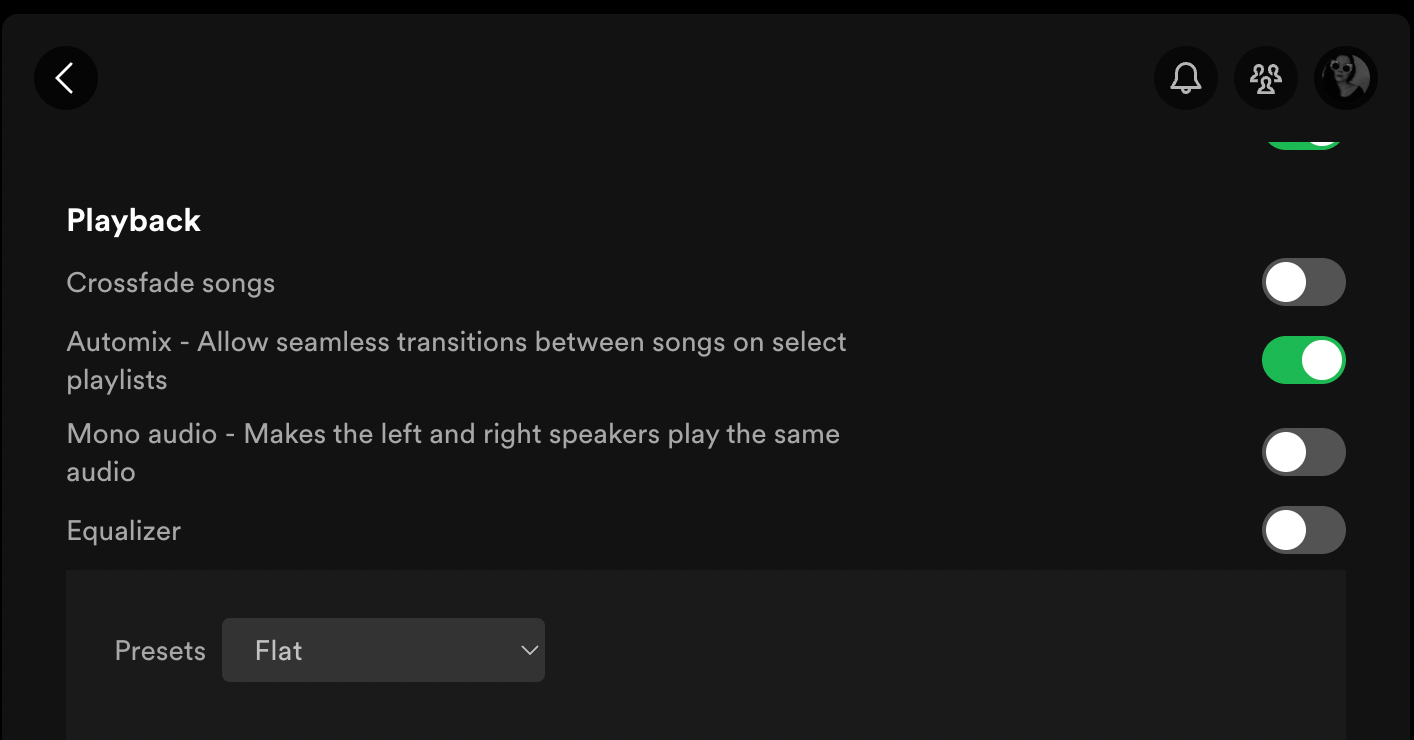Open the Presets dropdown showing Flat
The height and width of the screenshot is (740, 1414).
[x=383, y=650]
